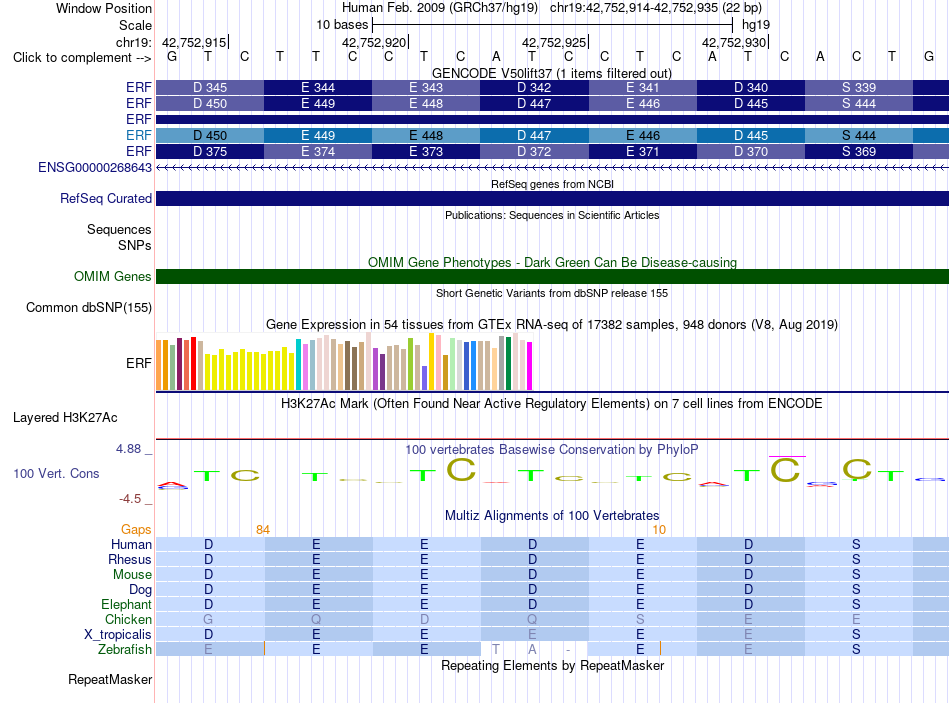Click the codon cell 'D 345'

pyautogui.click(x=210, y=87)
